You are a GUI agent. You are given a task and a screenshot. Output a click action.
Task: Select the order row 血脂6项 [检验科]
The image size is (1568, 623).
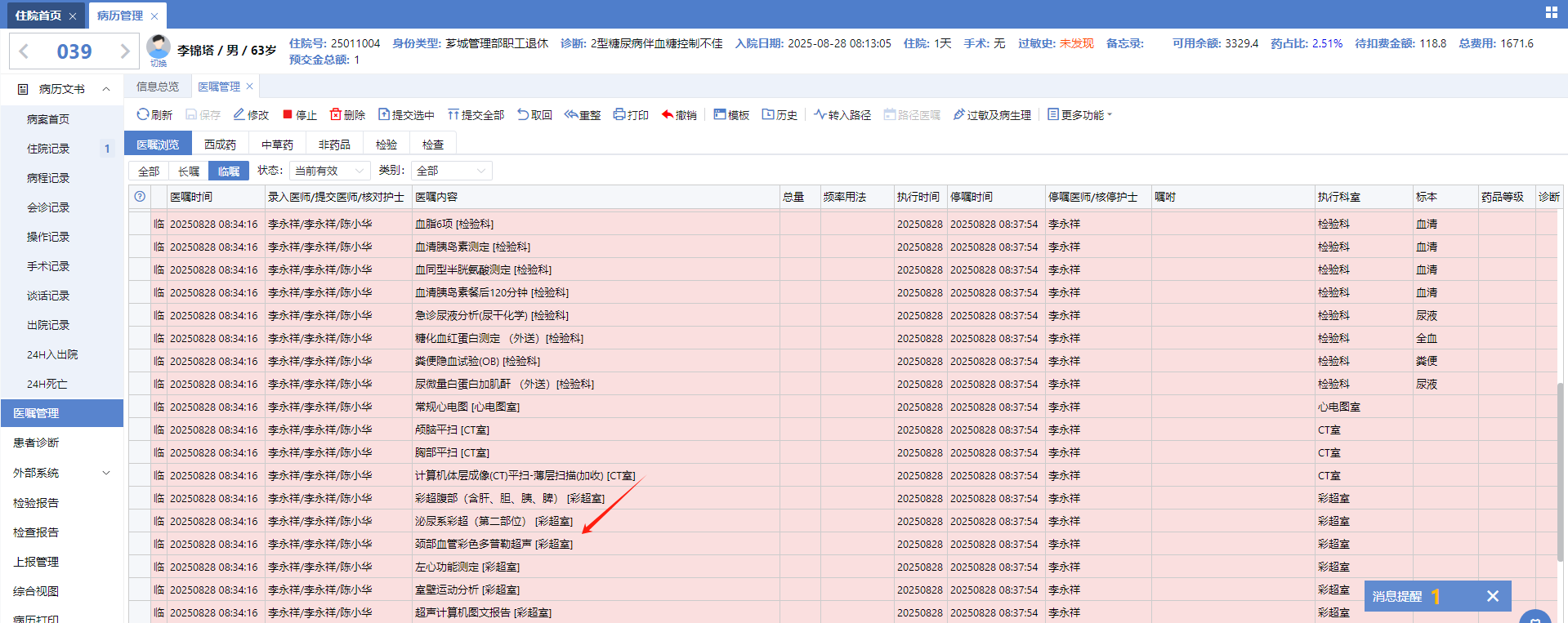click(843, 224)
